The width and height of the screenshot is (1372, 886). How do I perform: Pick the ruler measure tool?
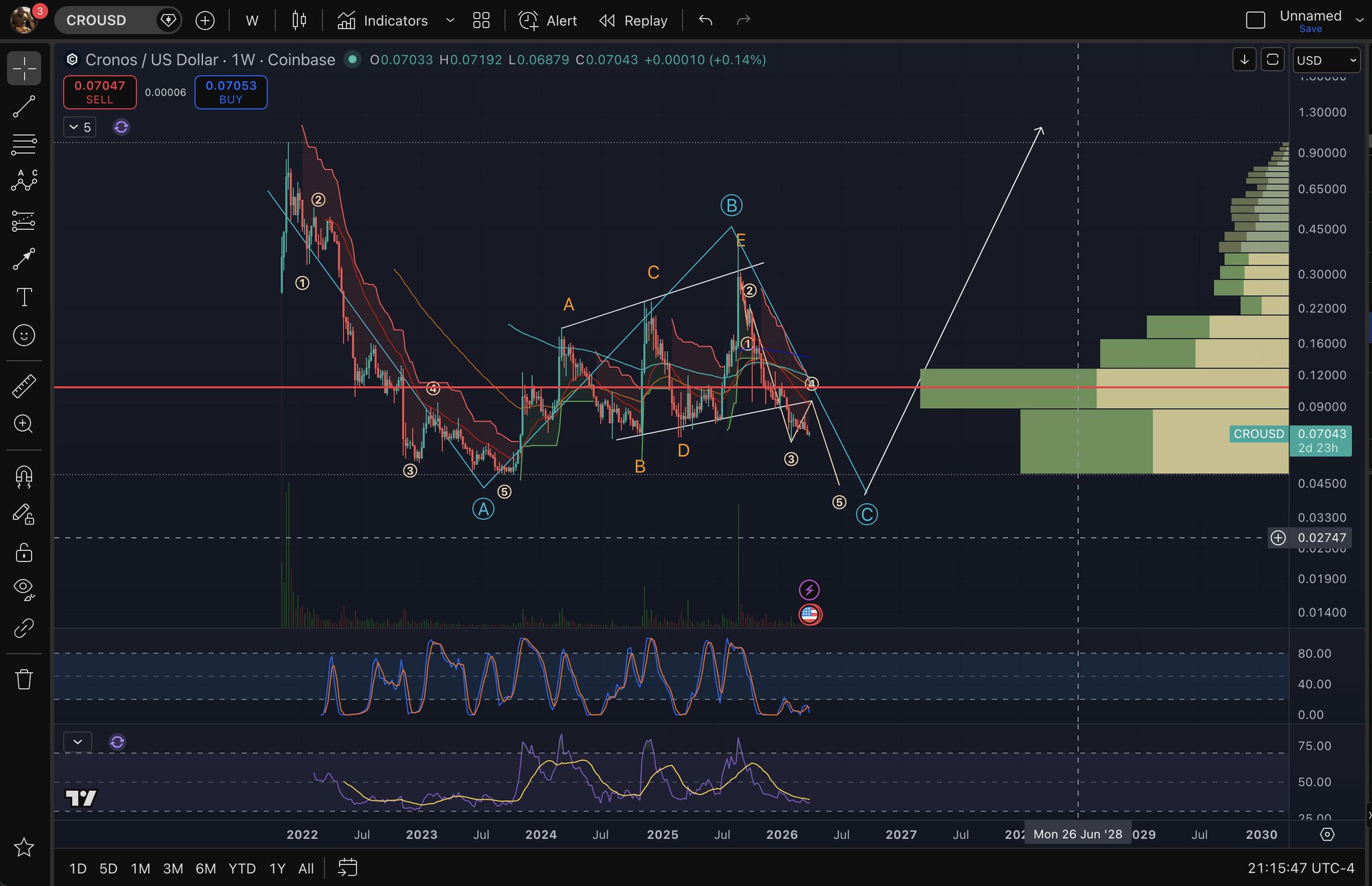coord(24,386)
